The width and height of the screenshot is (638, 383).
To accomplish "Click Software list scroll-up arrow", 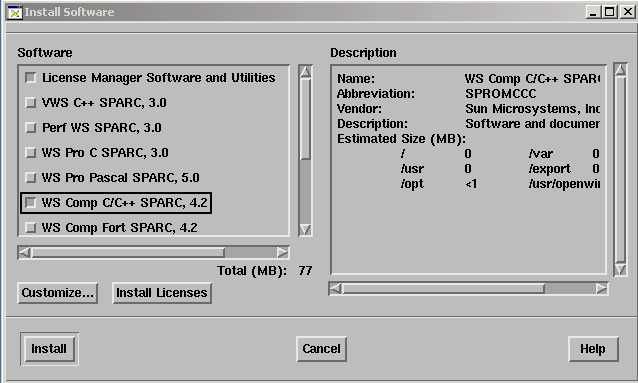I will click(305, 72).
